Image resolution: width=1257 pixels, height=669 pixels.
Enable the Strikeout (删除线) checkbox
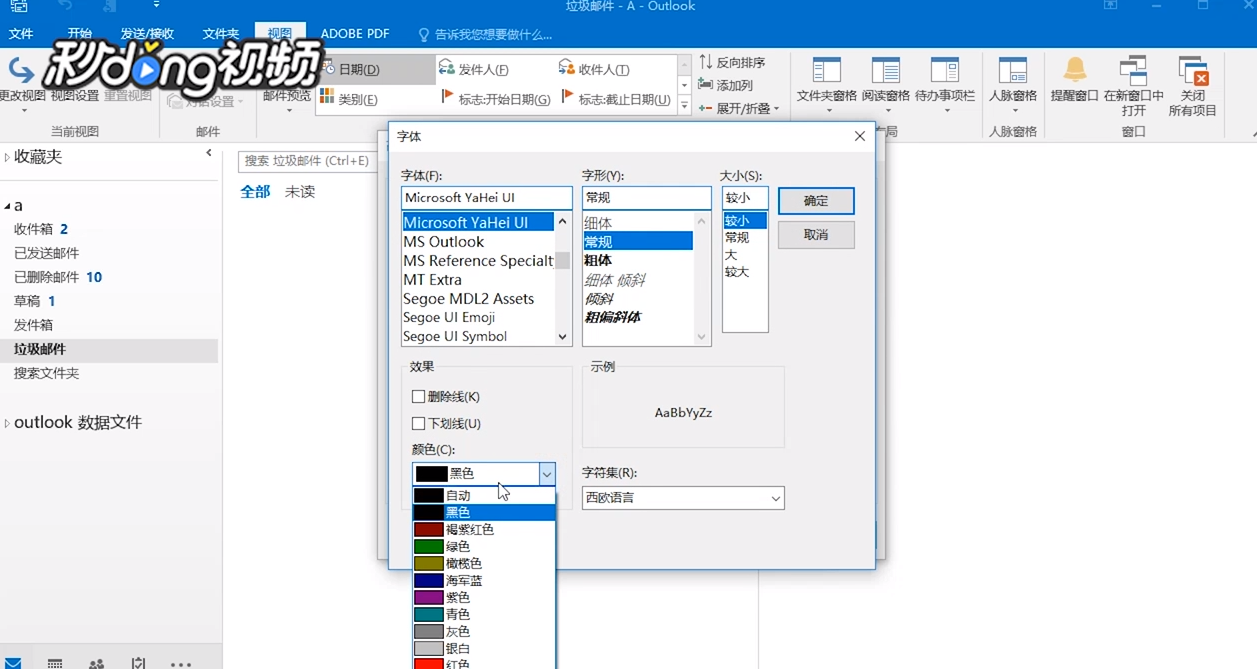point(419,397)
